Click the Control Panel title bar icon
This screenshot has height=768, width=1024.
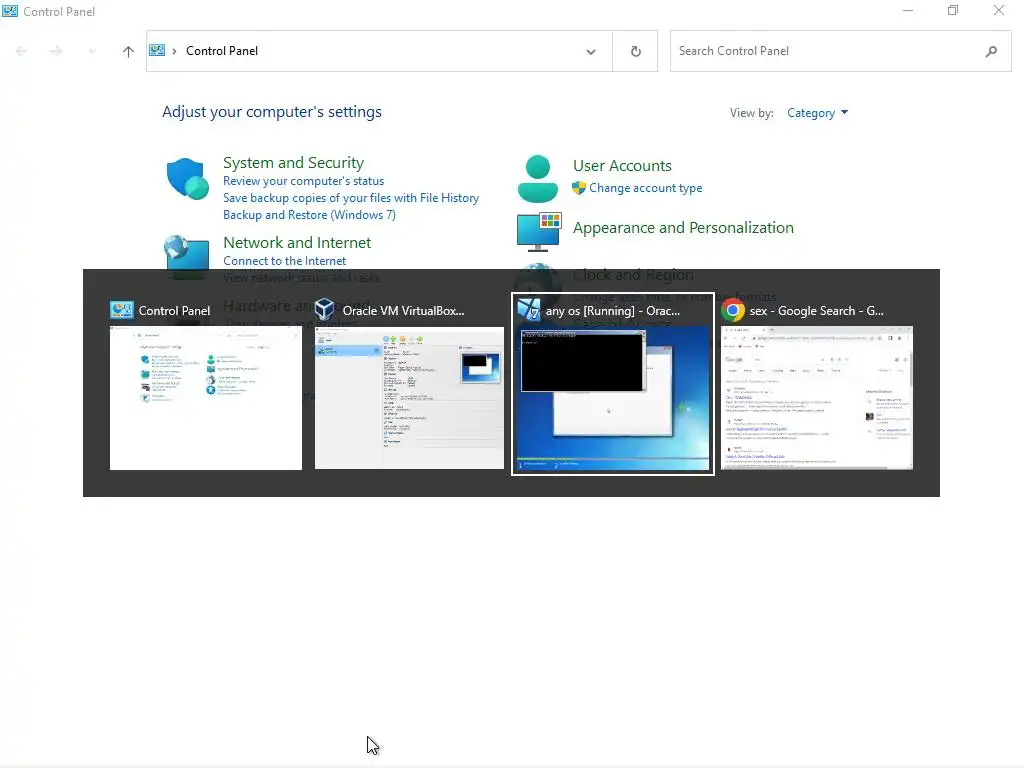tap(10, 11)
